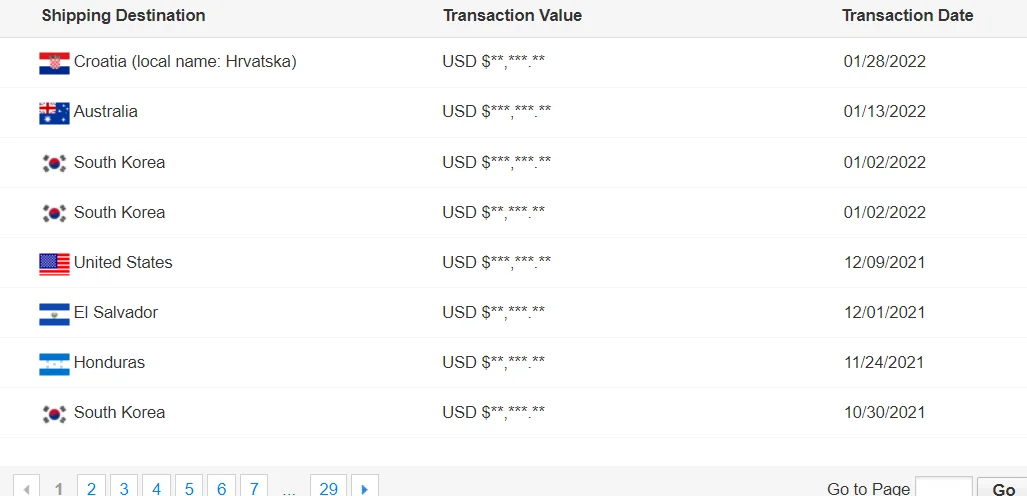Click the Transaction Date column header
Image resolution: width=1027 pixels, height=496 pixels.
click(x=907, y=16)
